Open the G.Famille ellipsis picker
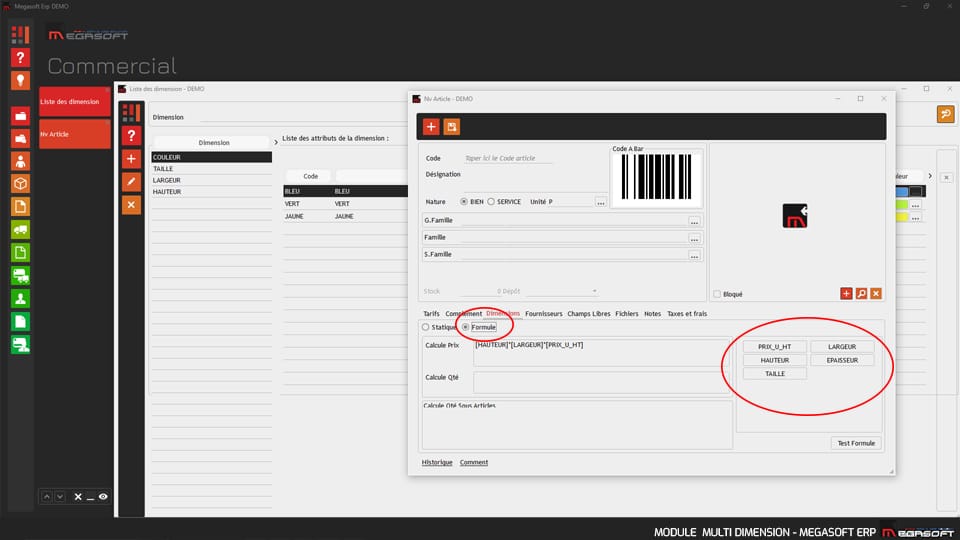960x540 pixels. click(x=695, y=220)
